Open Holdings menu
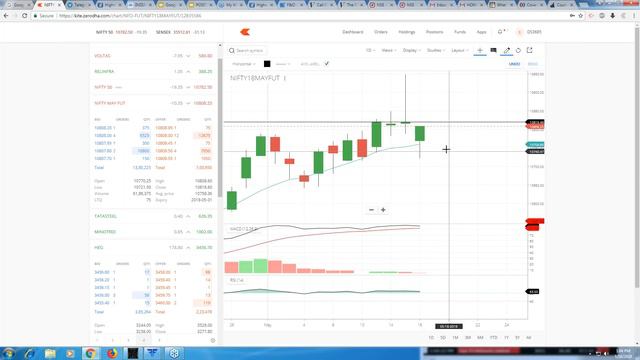Viewport: 640px width, 360px height. 407,32
